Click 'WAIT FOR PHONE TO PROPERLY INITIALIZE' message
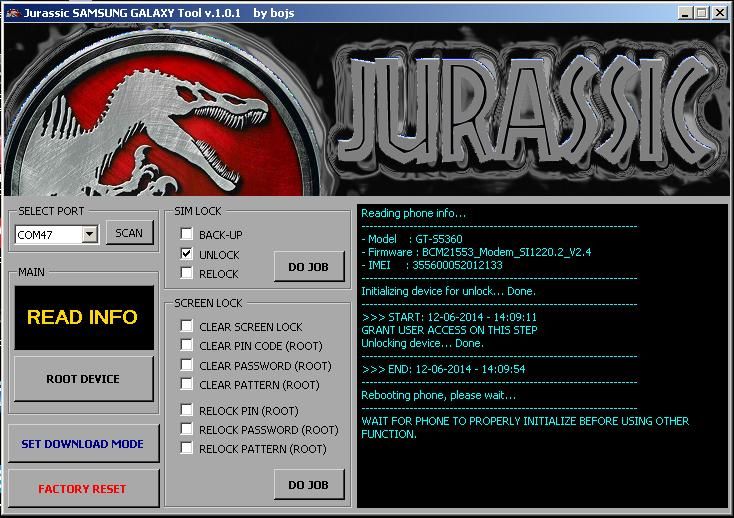This screenshot has width=734, height=518. (x=525, y=427)
